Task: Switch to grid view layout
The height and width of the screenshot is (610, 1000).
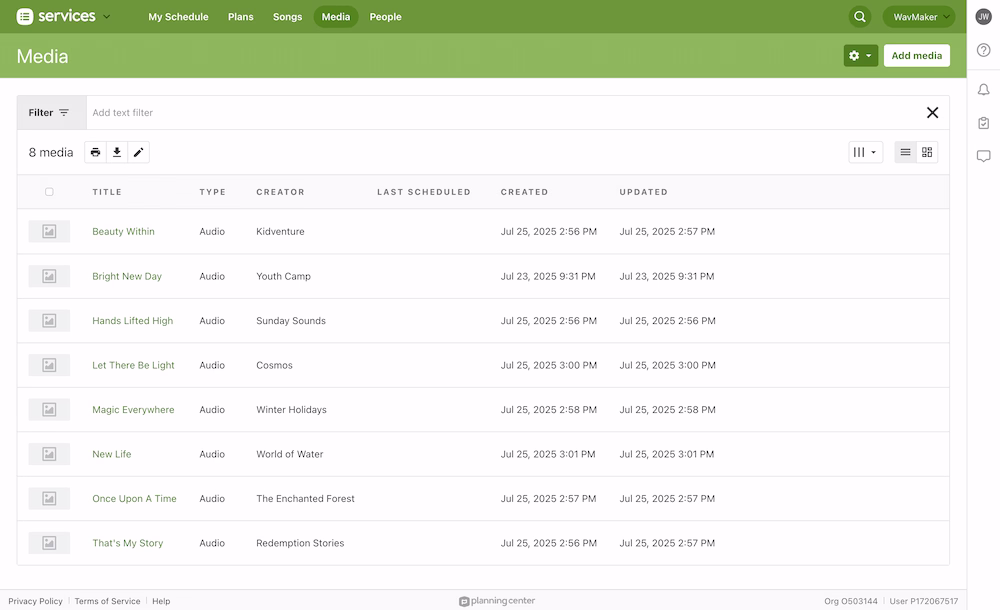Action: 927,152
